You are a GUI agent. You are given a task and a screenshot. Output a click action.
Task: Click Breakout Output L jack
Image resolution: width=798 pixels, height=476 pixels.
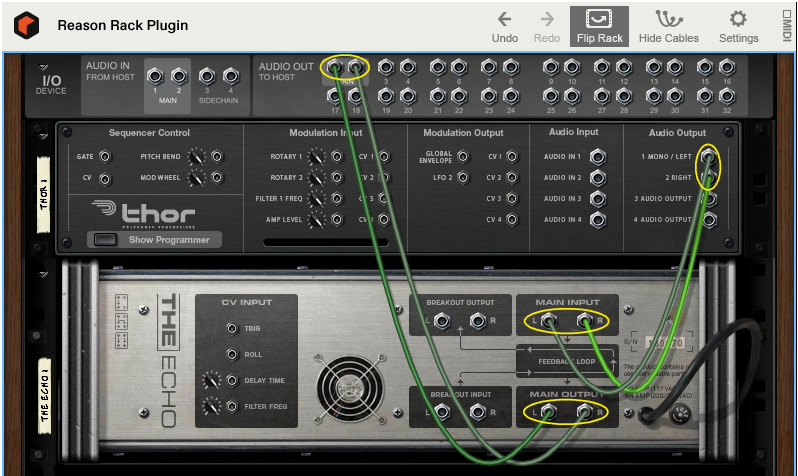(x=441, y=321)
